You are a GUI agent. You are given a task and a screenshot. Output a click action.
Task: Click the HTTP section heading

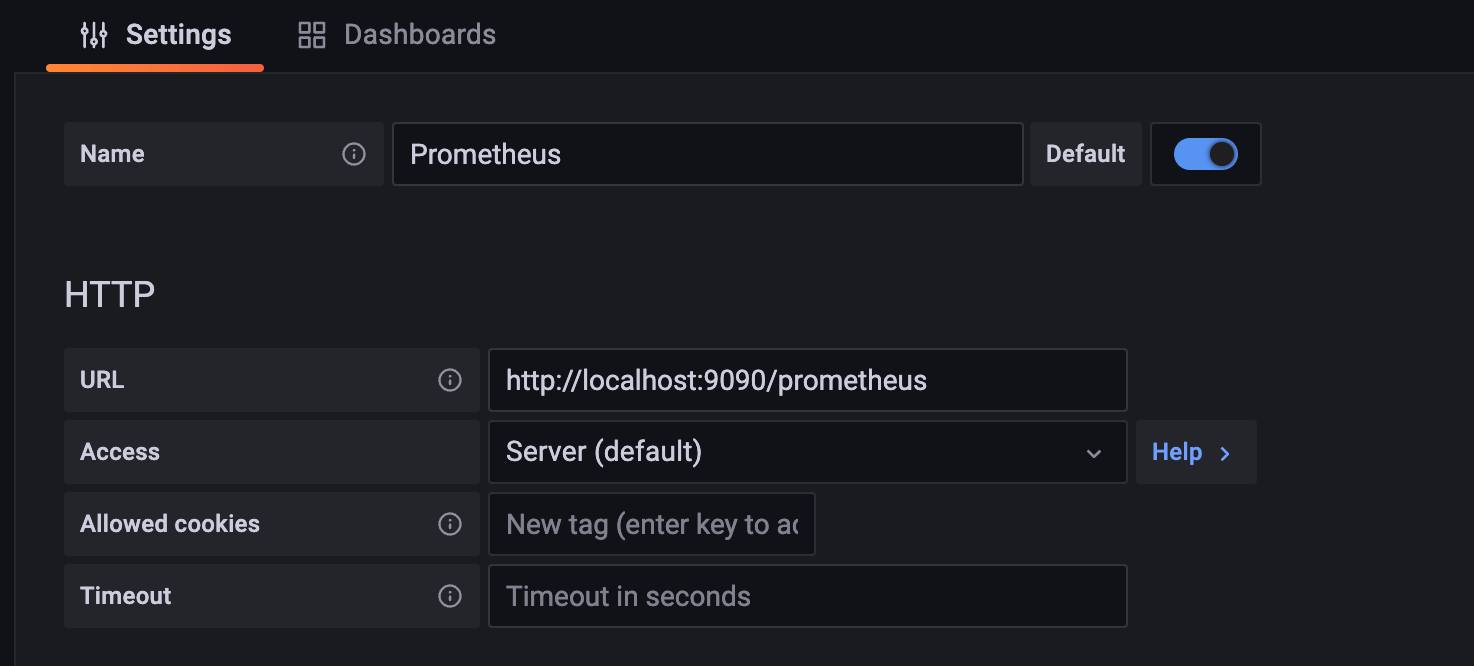[109, 293]
